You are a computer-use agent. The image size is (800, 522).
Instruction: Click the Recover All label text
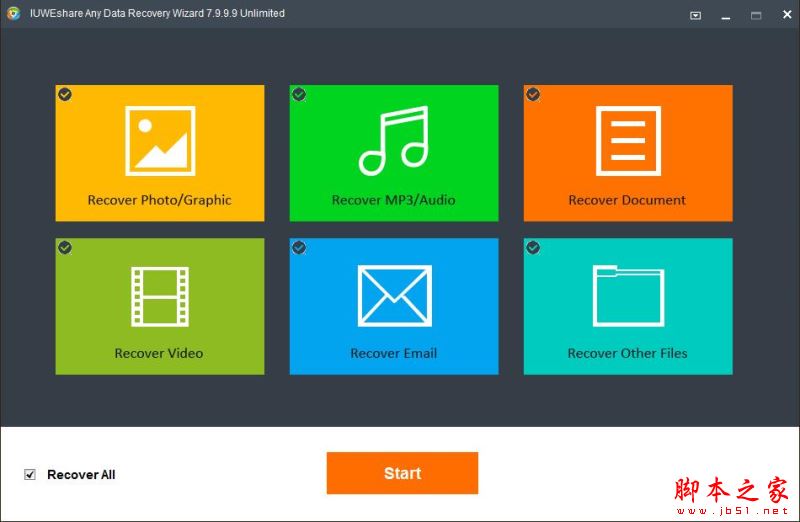pos(81,475)
